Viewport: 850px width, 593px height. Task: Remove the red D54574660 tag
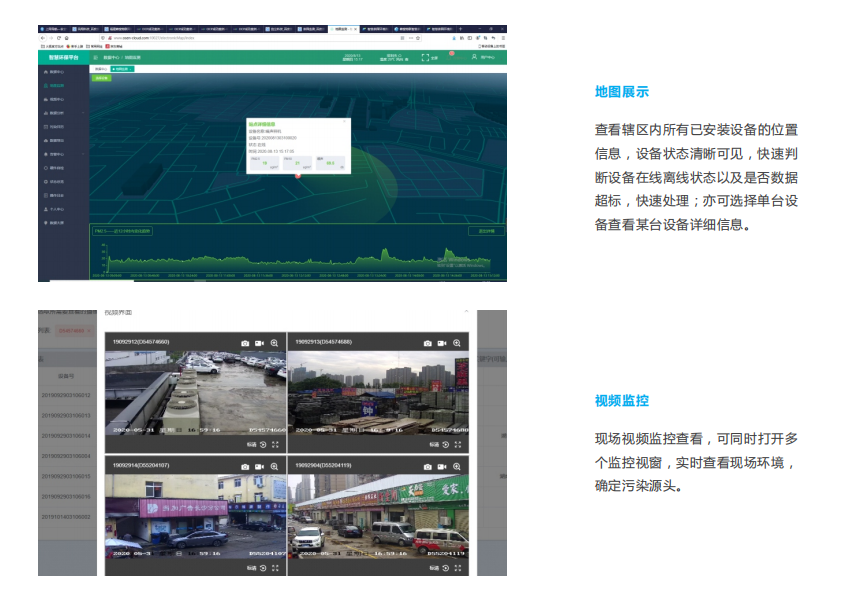[89, 331]
